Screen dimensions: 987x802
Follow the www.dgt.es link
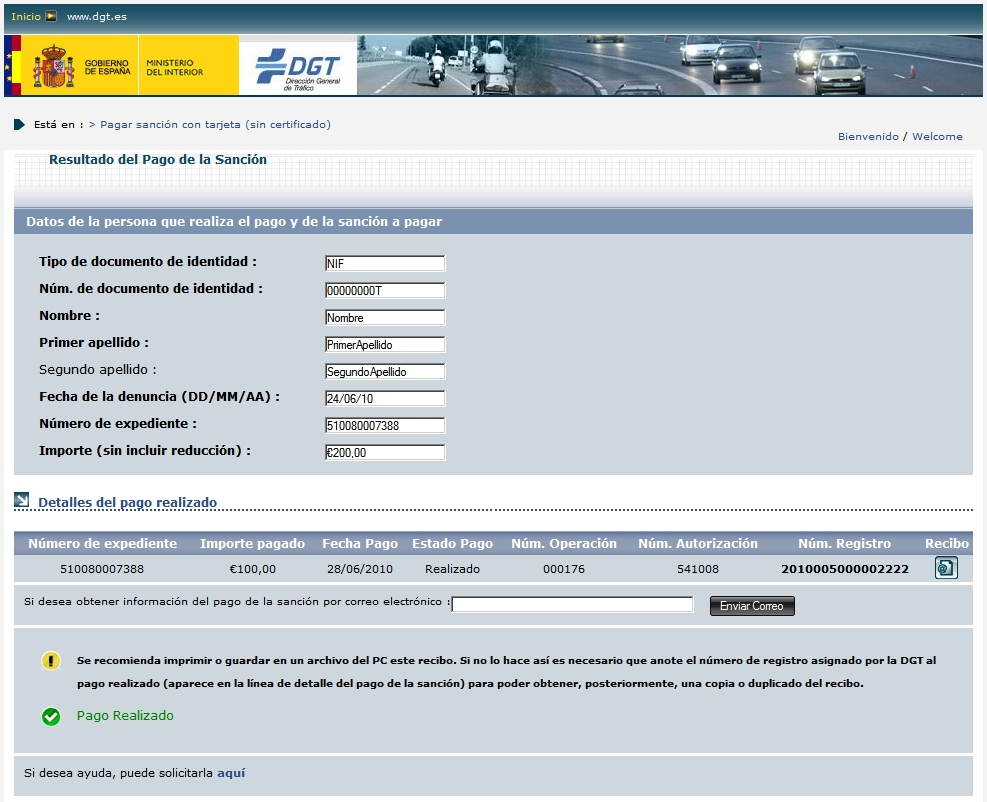tap(97, 17)
